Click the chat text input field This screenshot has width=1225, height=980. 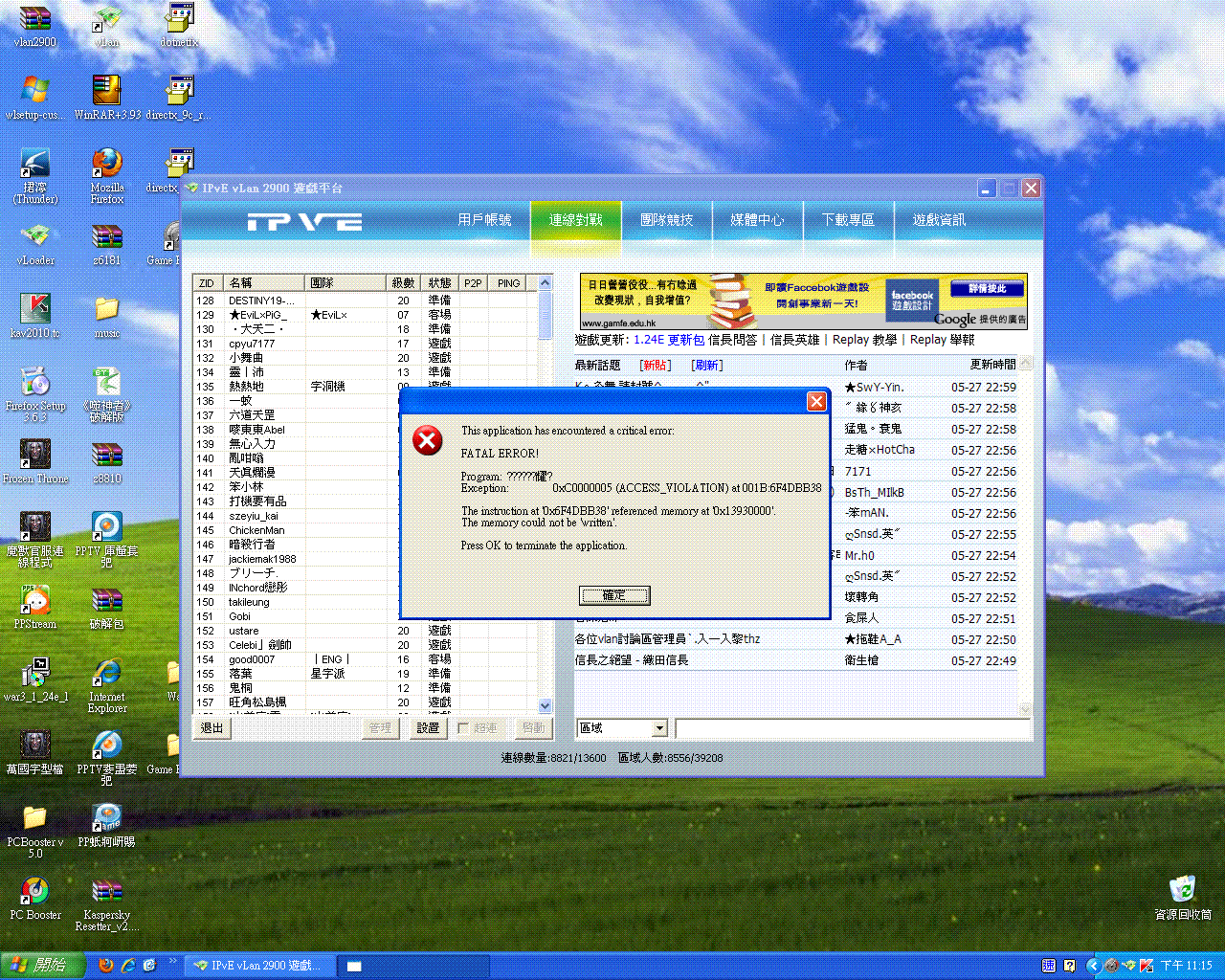point(852,729)
